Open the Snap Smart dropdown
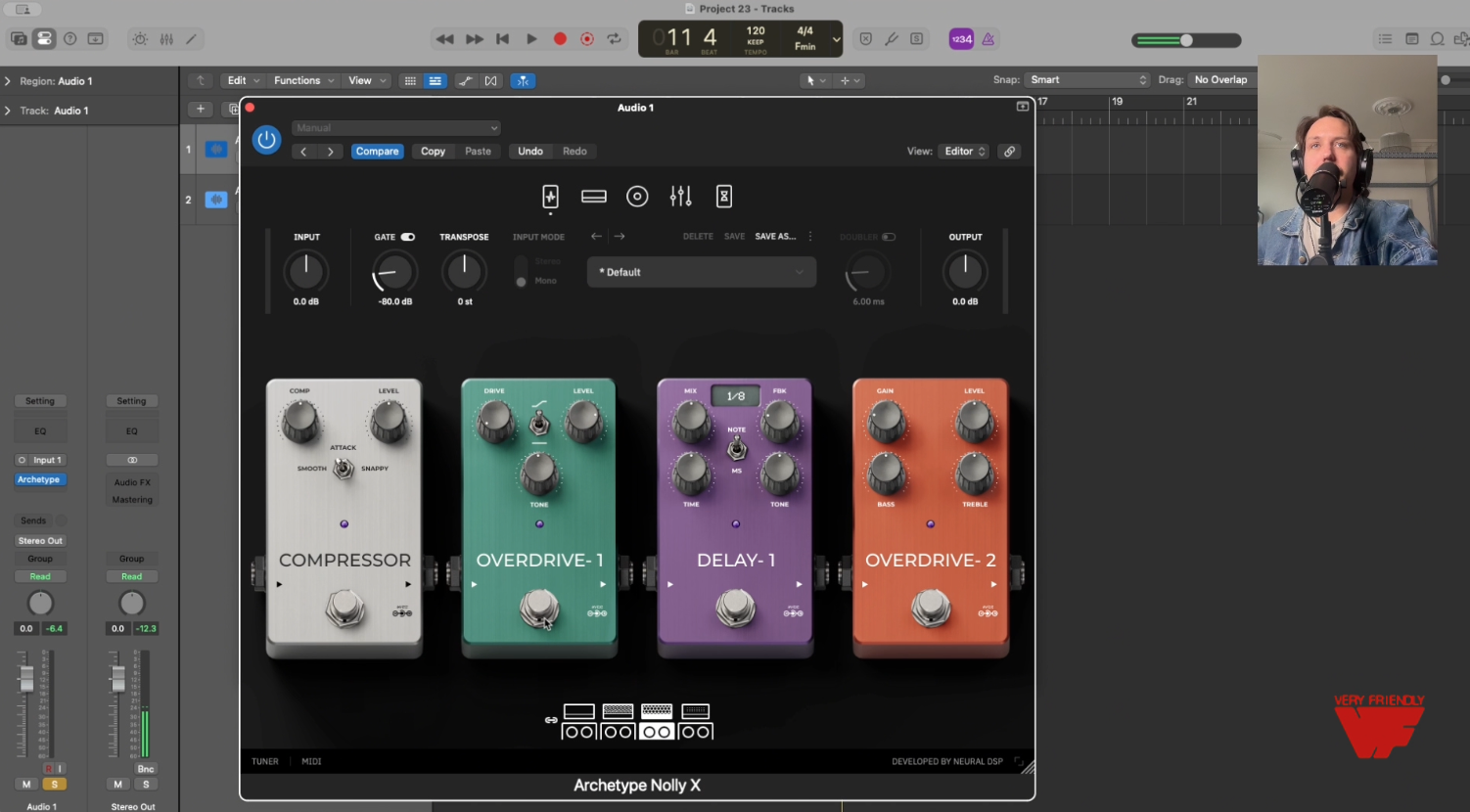Image resolution: width=1470 pixels, height=812 pixels. click(x=1087, y=80)
